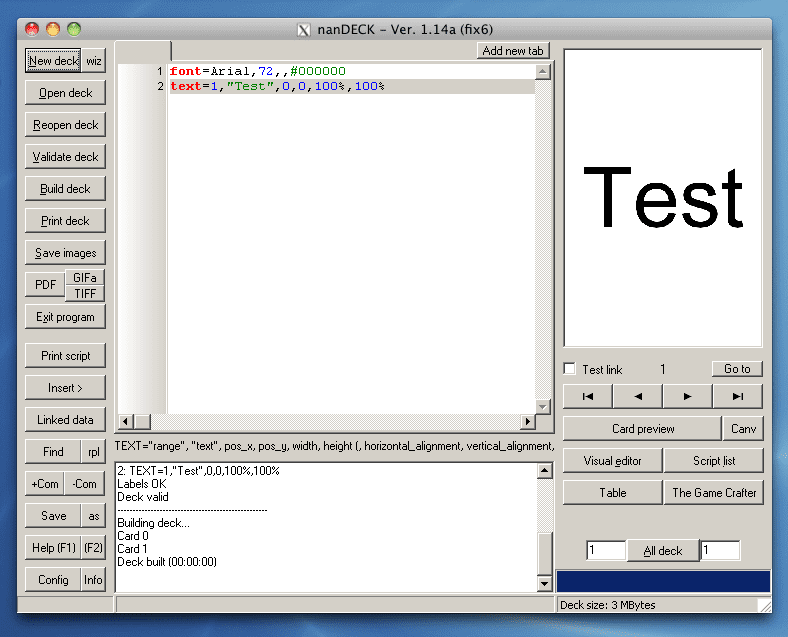Click the Validate deck button
The height and width of the screenshot is (637, 788).
tap(65, 157)
